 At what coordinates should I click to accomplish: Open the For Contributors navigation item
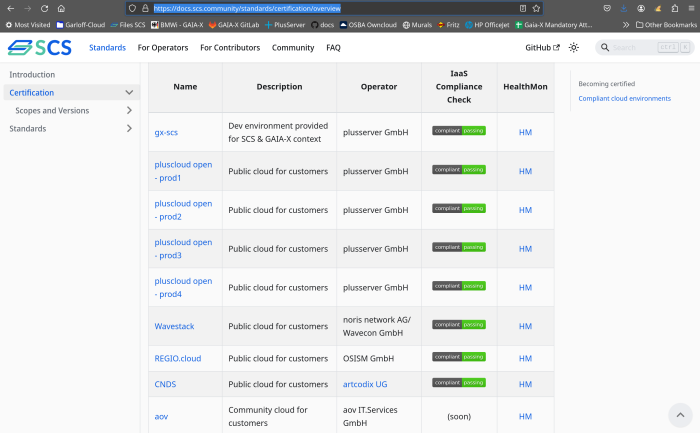230,47
